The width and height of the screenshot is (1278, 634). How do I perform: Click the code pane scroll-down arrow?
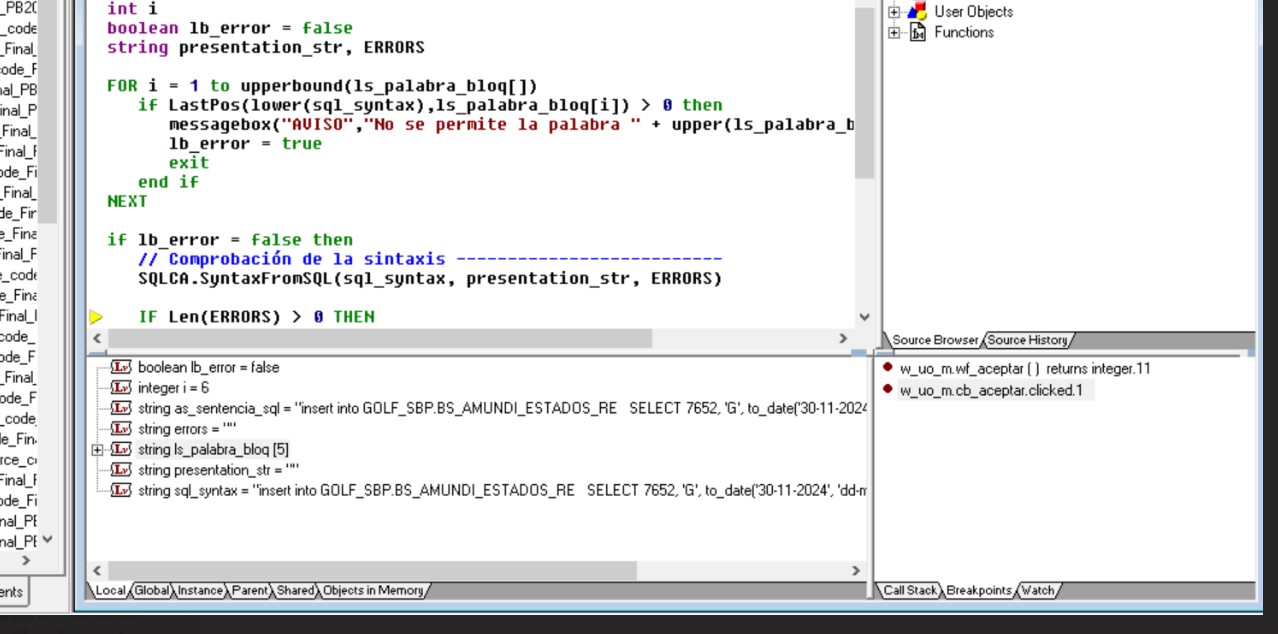pyautogui.click(x=864, y=317)
